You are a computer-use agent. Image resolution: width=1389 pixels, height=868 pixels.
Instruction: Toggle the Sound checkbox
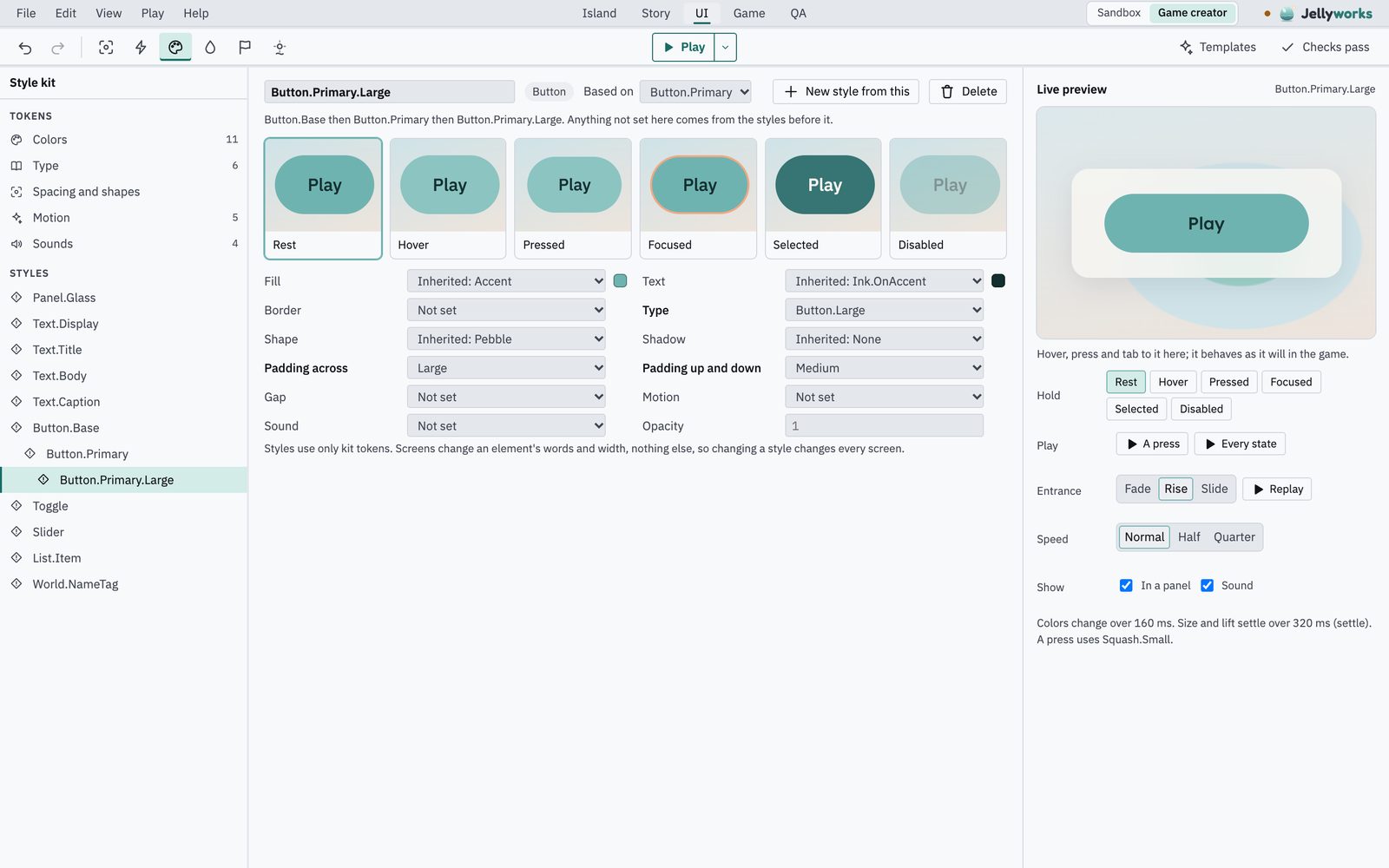[x=1207, y=586]
